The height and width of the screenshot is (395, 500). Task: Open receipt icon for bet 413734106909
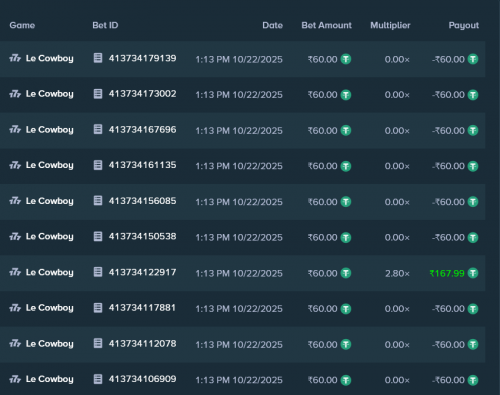pos(98,379)
